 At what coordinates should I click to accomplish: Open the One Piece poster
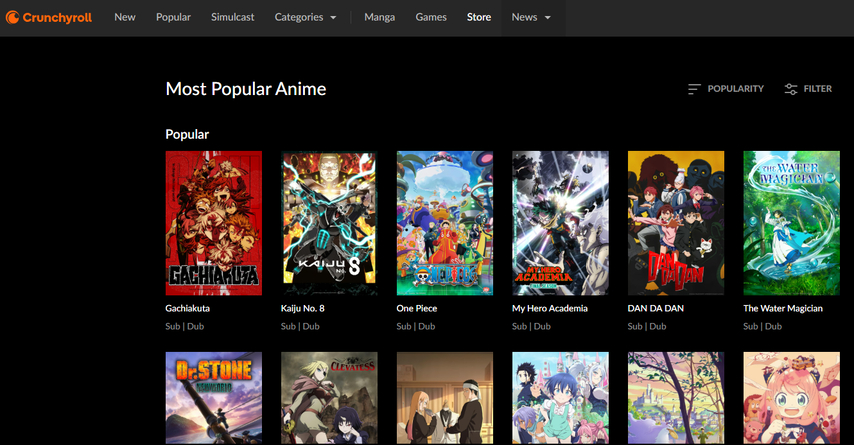(x=444, y=223)
